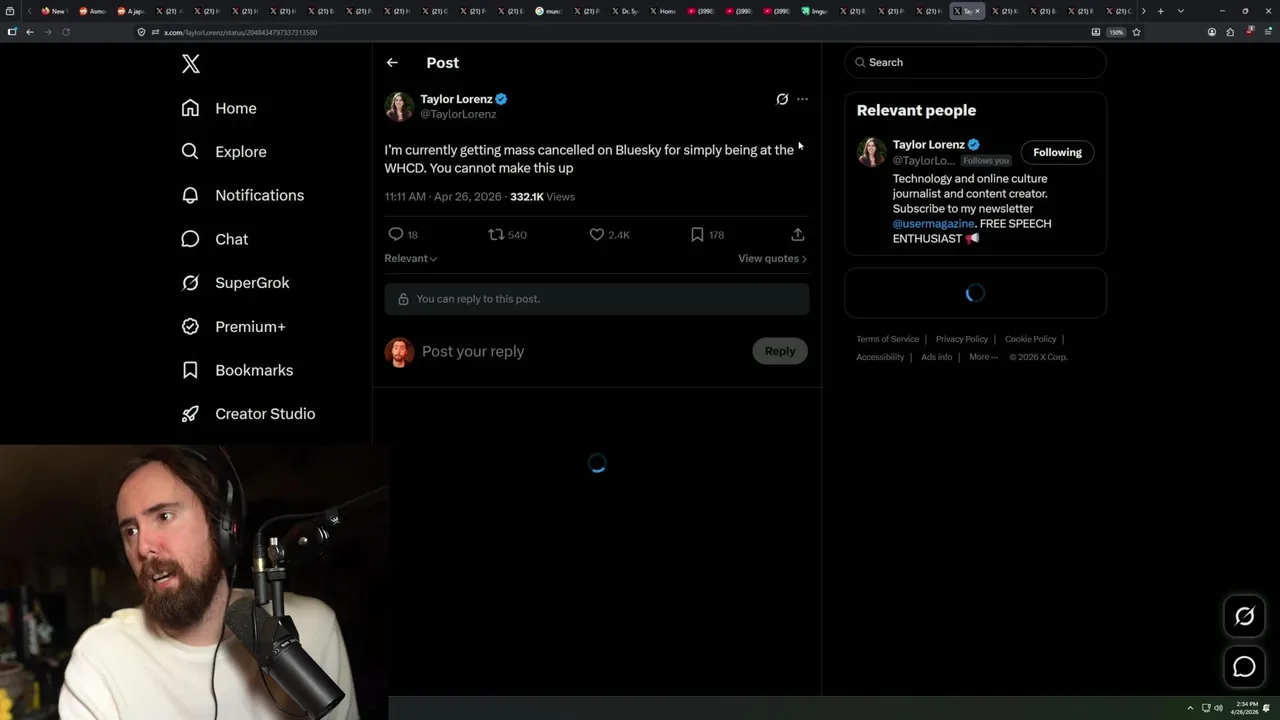Click Grok icon on the post header
This screenshot has width=1280, height=720.
[782, 99]
